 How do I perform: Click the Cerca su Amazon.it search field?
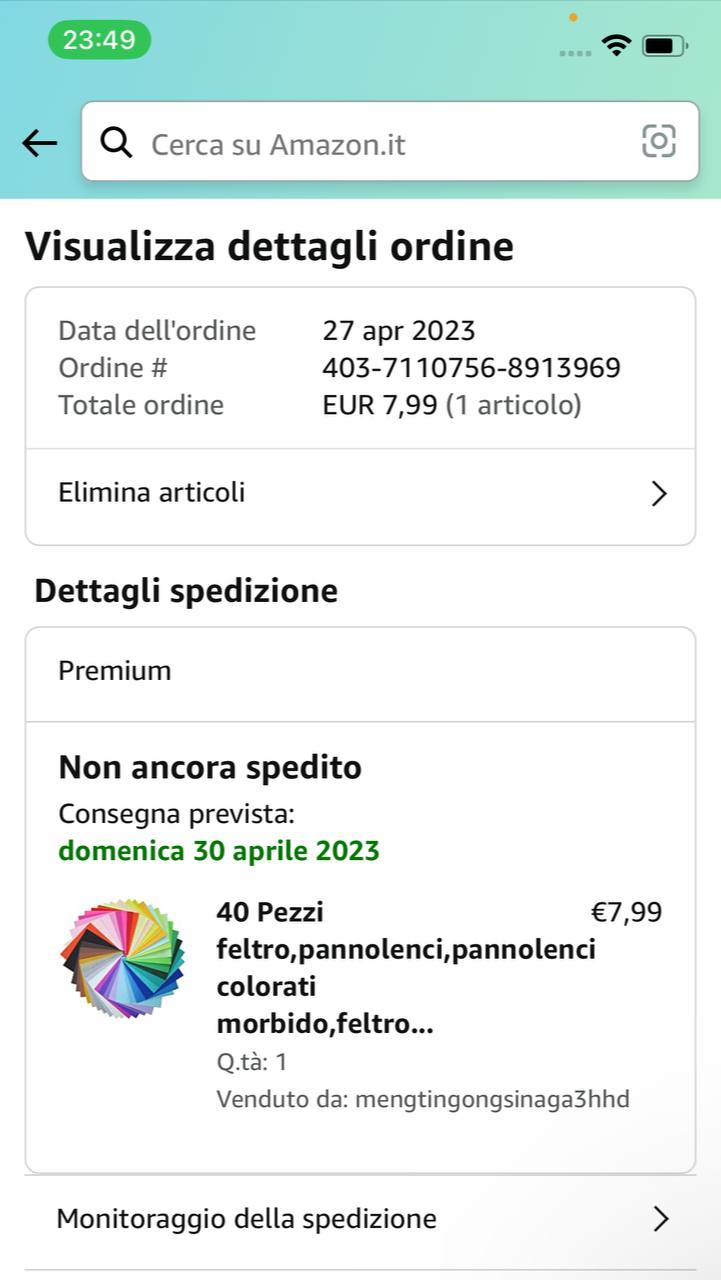380,144
